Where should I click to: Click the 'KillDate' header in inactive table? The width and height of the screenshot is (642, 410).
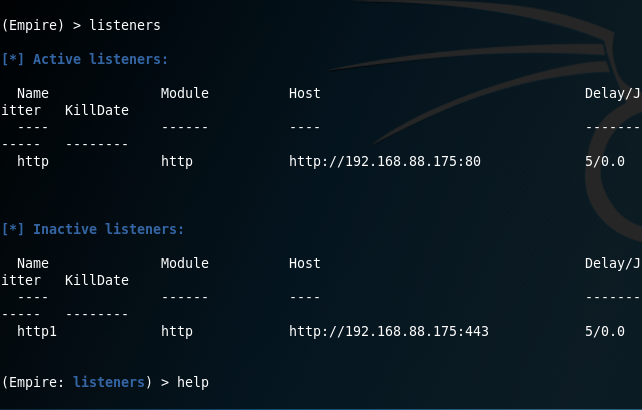(97, 280)
